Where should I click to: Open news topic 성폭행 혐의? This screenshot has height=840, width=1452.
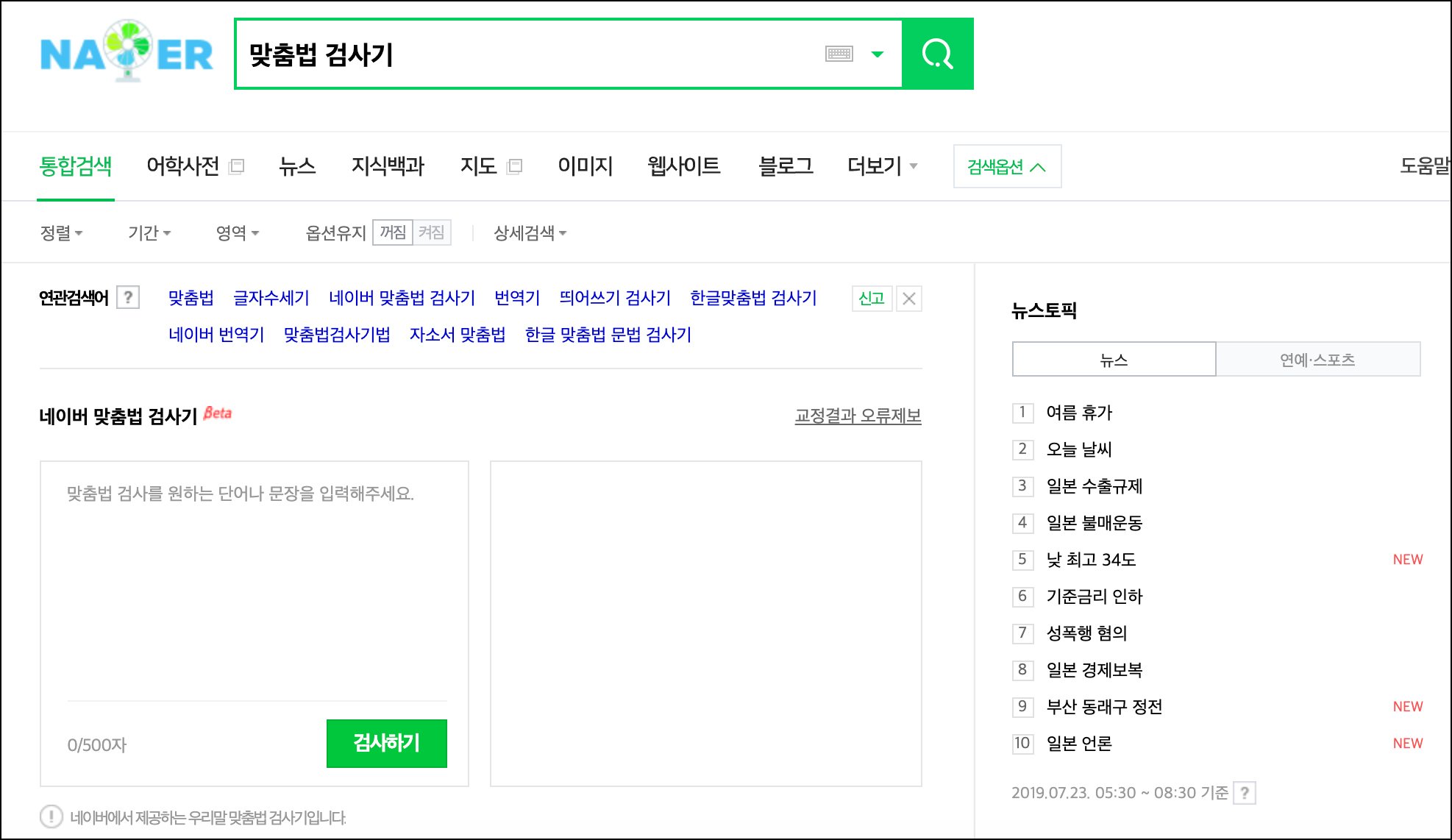click(x=1086, y=633)
